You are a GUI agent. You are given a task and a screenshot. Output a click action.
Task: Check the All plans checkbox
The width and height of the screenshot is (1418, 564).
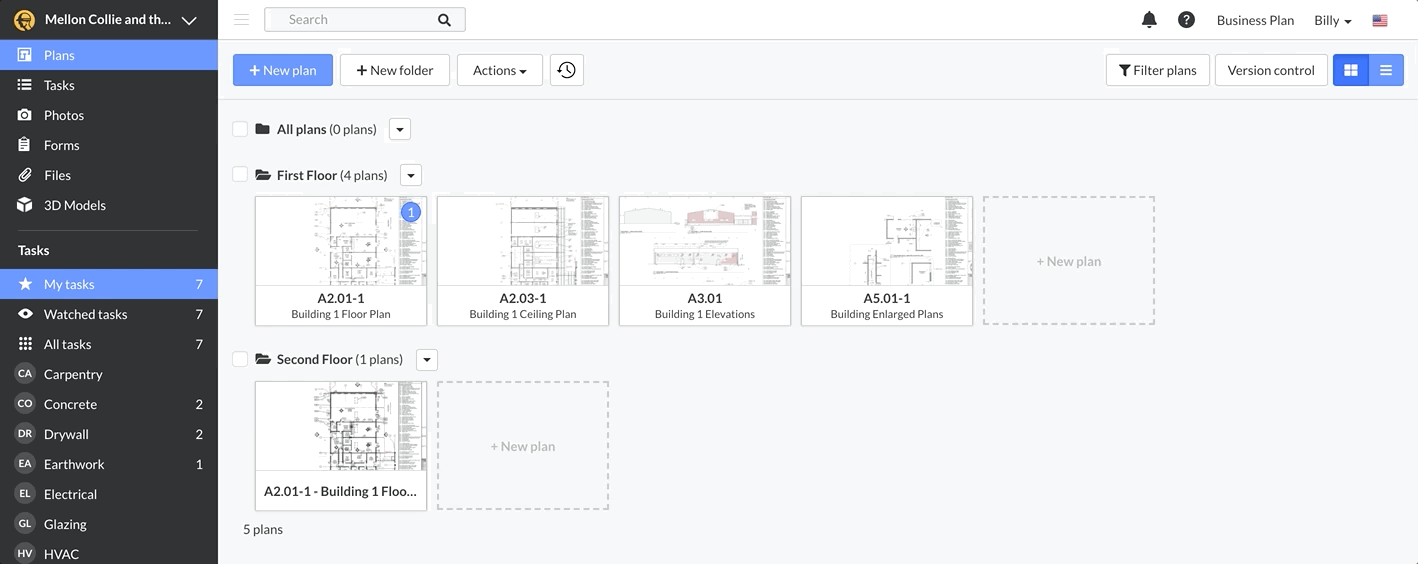(x=240, y=129)
